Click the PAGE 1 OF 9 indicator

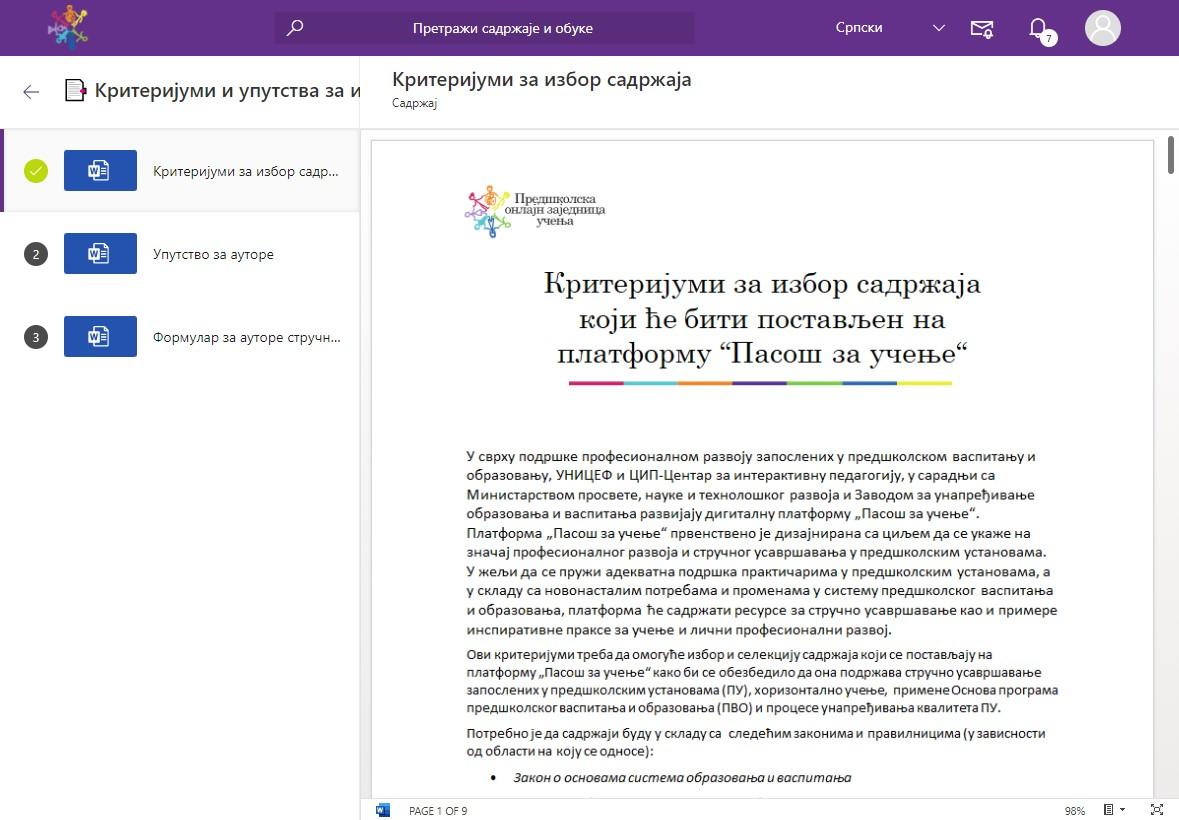pos(438,811)
